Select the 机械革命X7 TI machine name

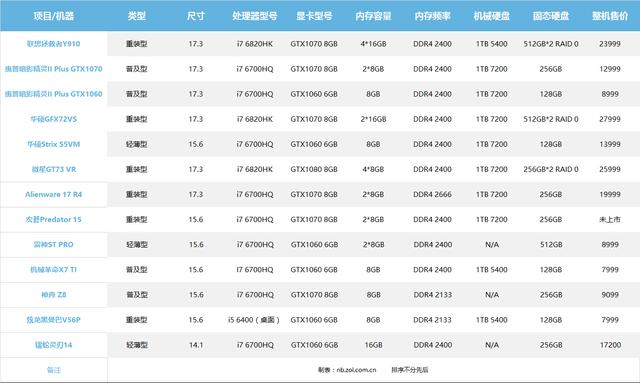tap(53, 269)
